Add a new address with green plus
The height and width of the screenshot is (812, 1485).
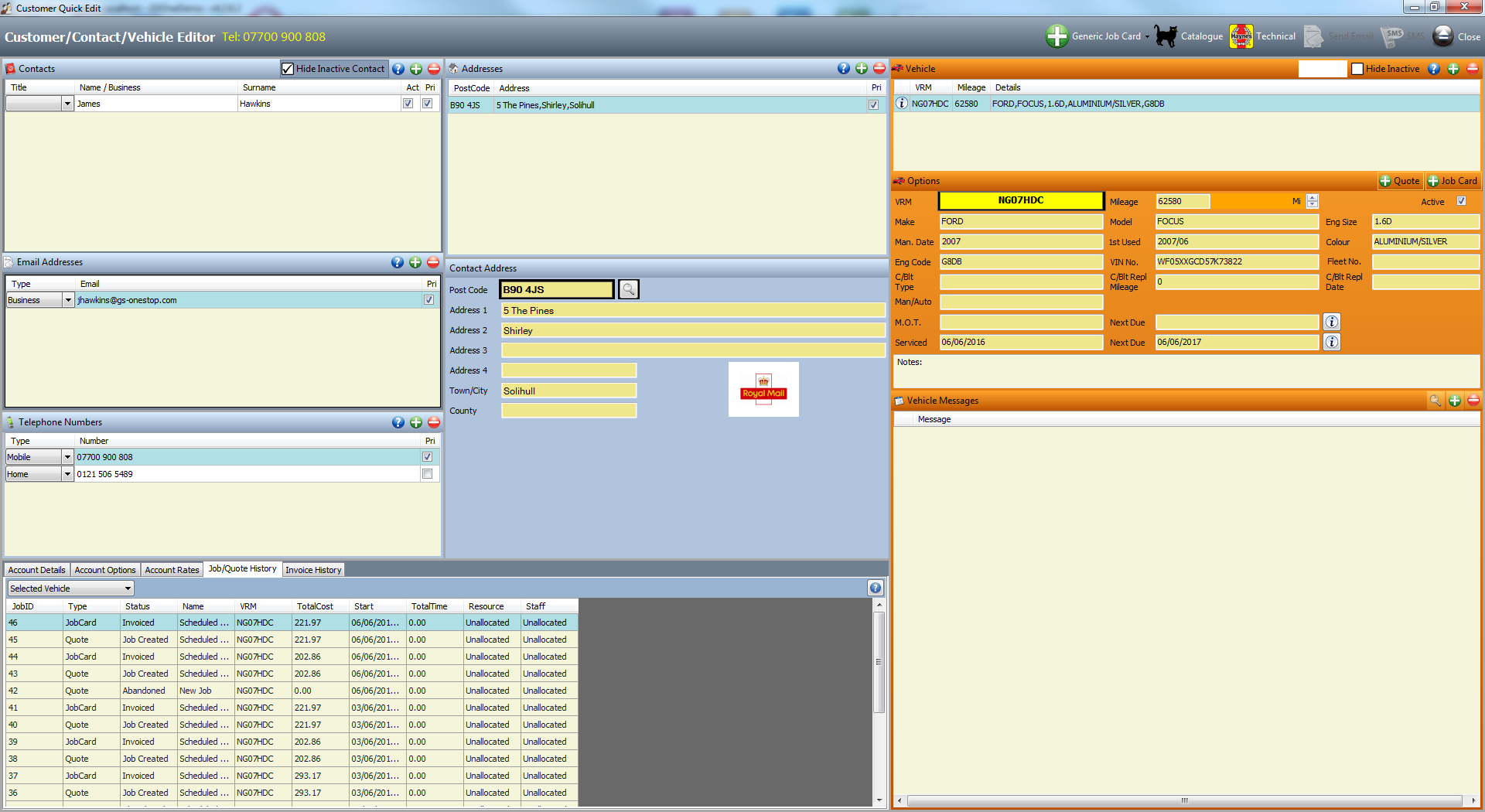[862, 69]
